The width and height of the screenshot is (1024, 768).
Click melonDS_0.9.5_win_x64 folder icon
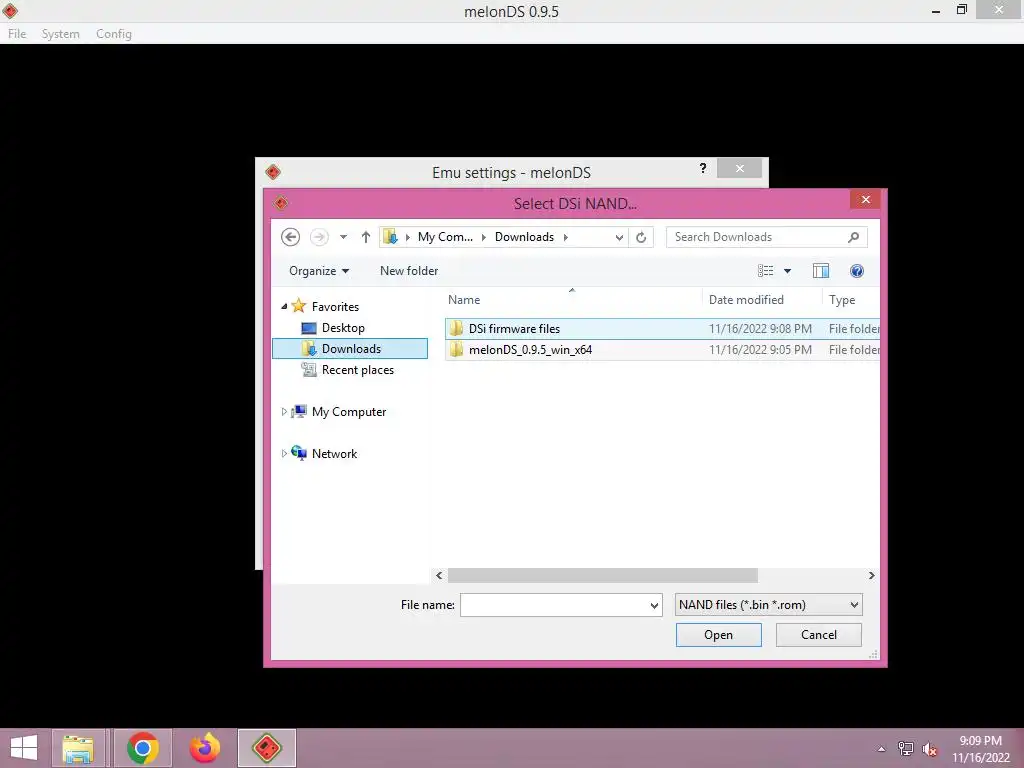[456, 349]
